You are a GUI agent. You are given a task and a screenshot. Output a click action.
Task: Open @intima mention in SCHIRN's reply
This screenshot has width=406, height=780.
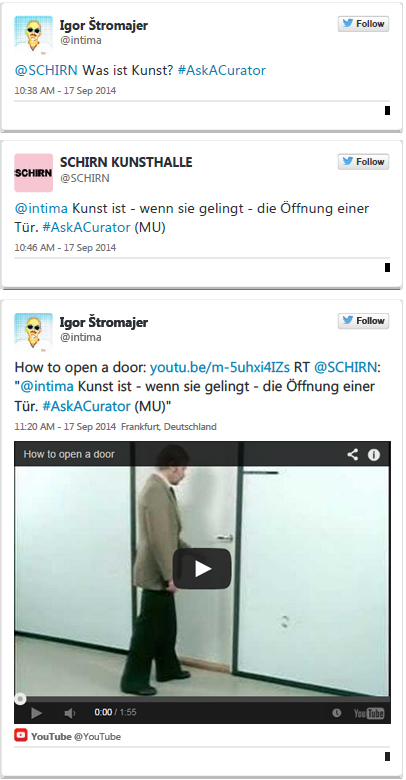tap(41, 208)
